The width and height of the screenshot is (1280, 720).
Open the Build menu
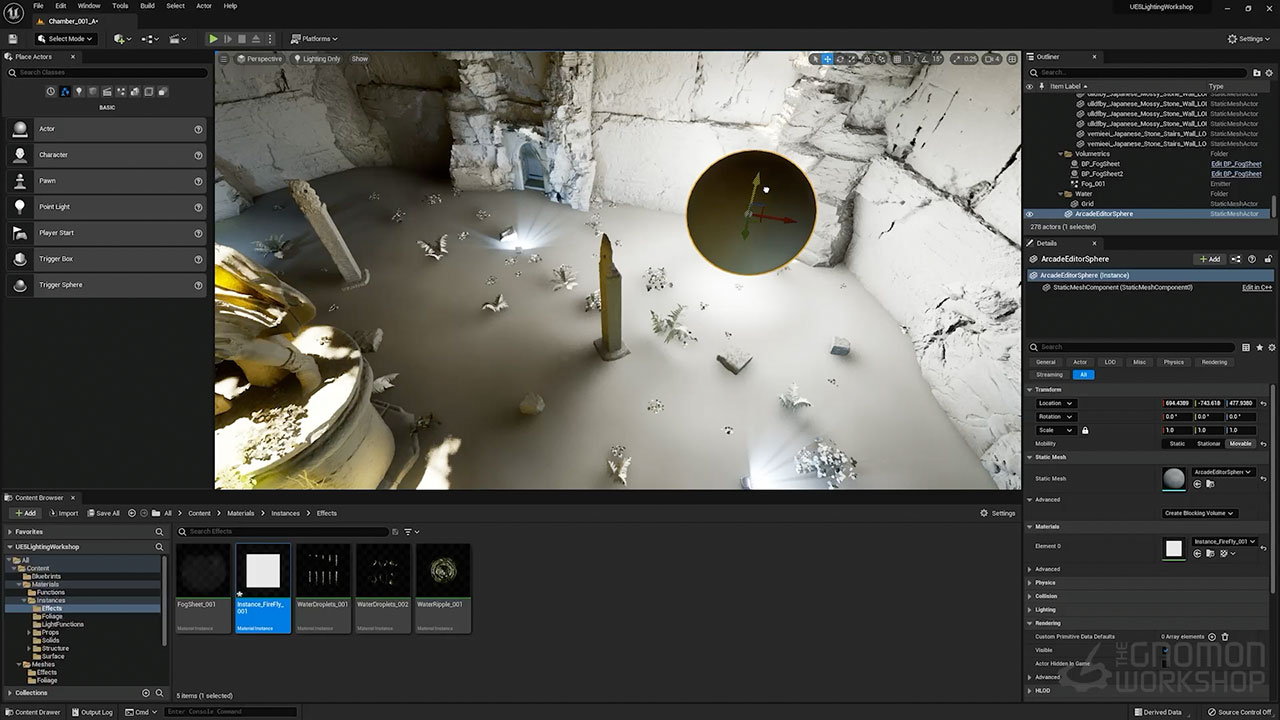pyautogui.click(x=147, y=6)
